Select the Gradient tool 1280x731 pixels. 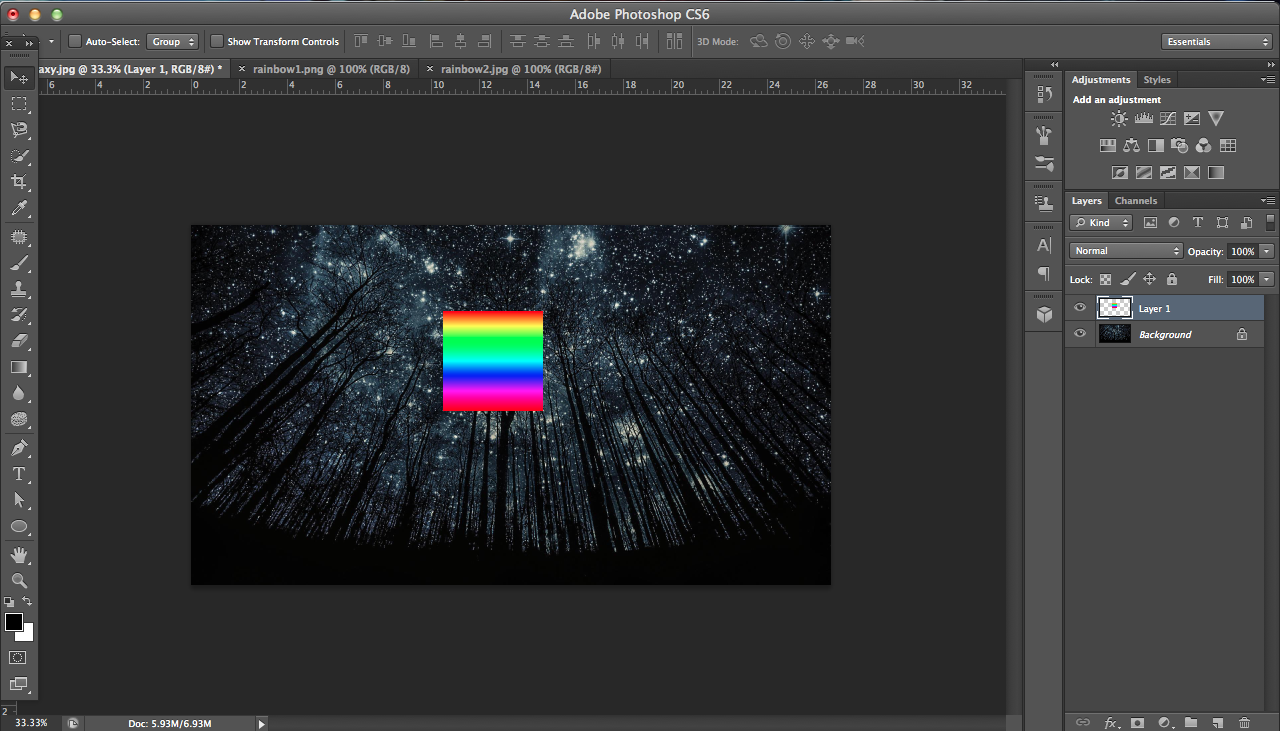pyautogui.click(x=19, y=368)
